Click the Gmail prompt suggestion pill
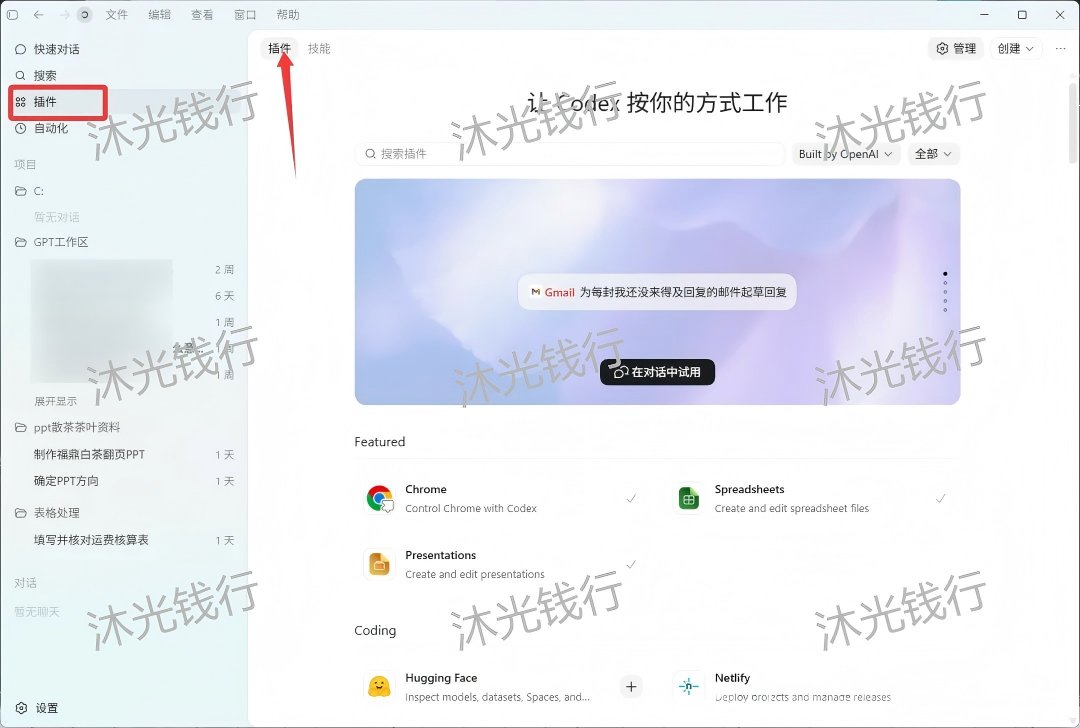The image size is (1080, 728). [657, 292]
